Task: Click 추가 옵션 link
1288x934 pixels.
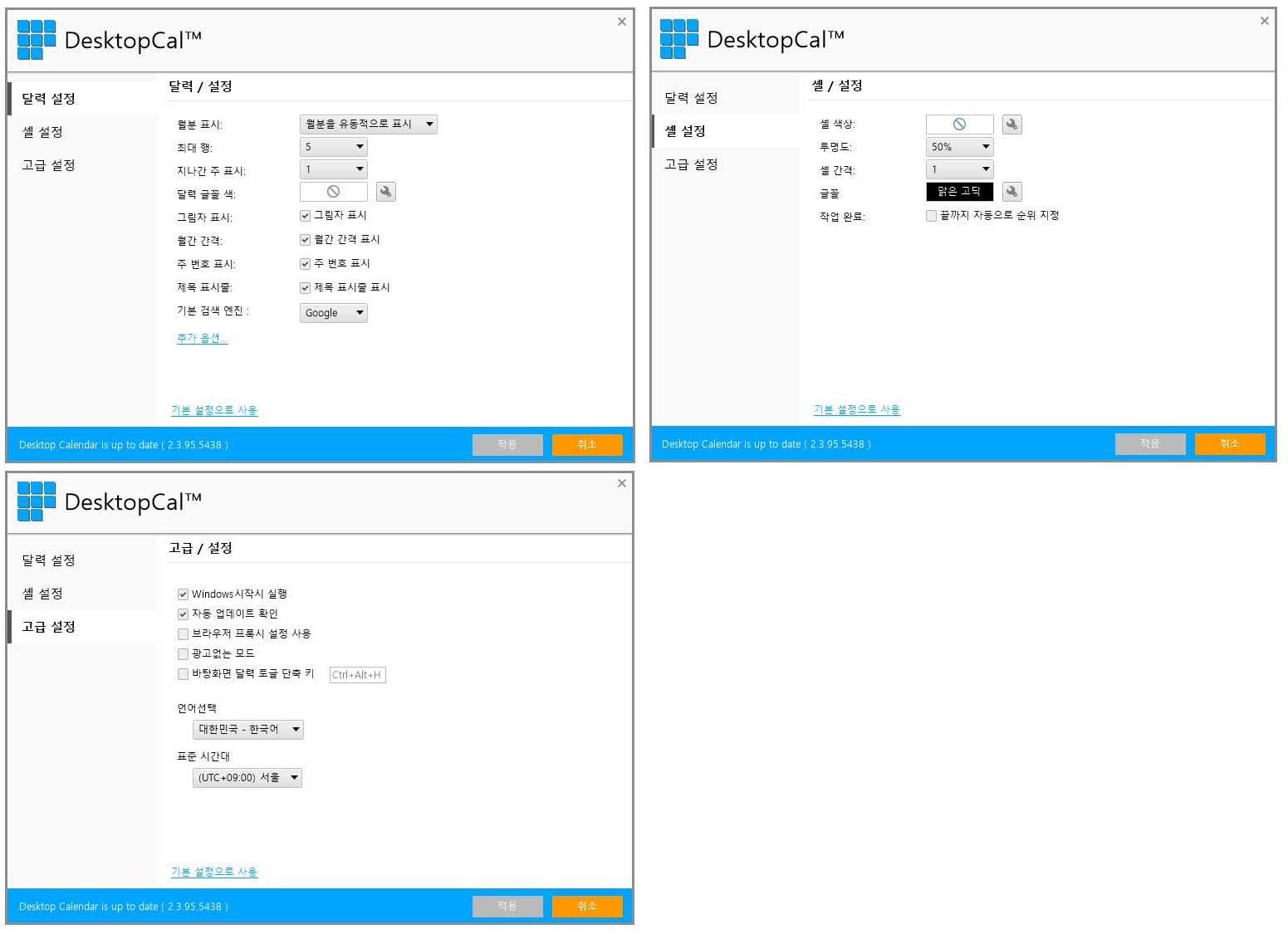Action: point(202,338)
